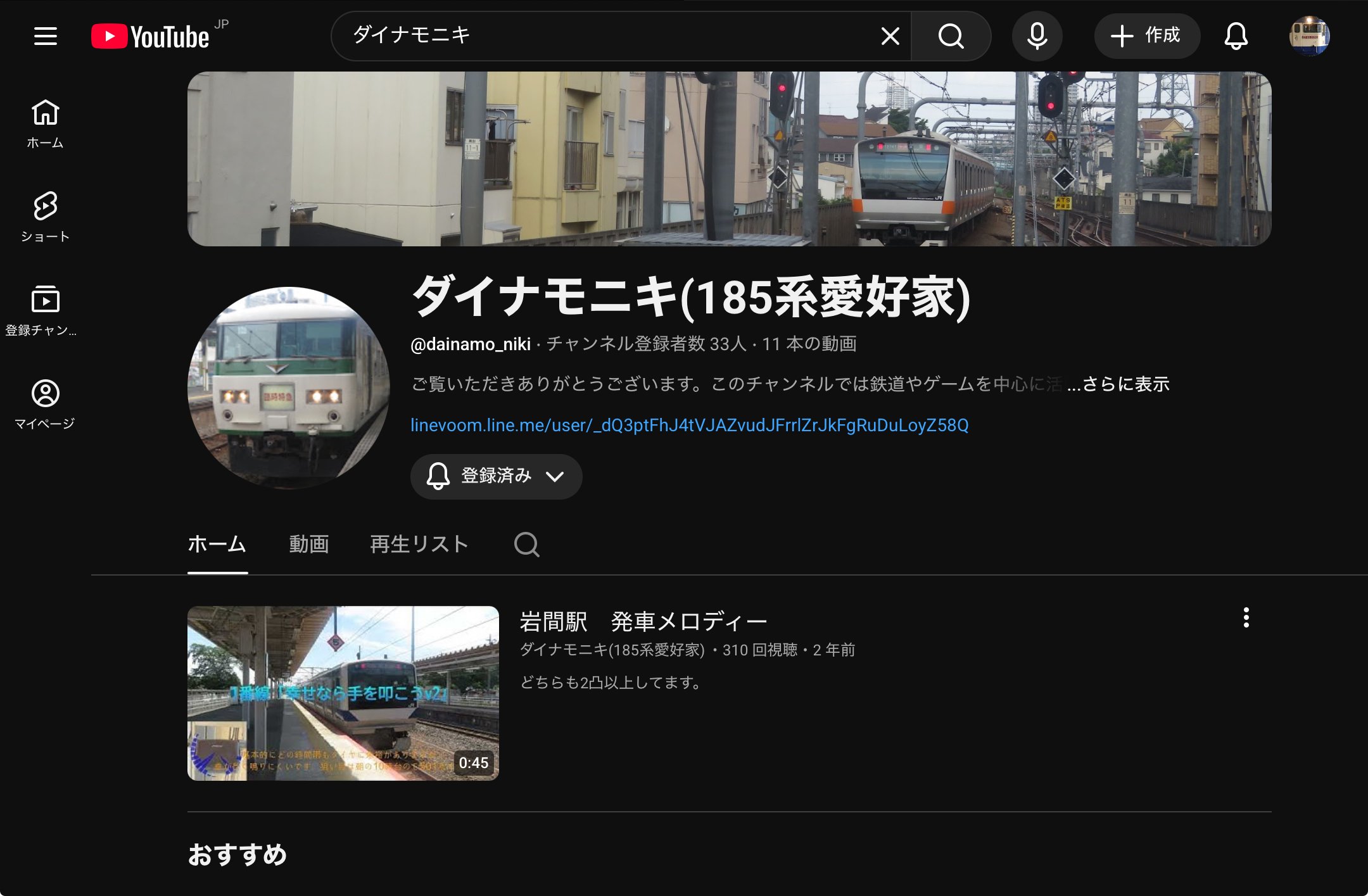Toggle the hamburger menu to collapse sidebar

point(45,36)
